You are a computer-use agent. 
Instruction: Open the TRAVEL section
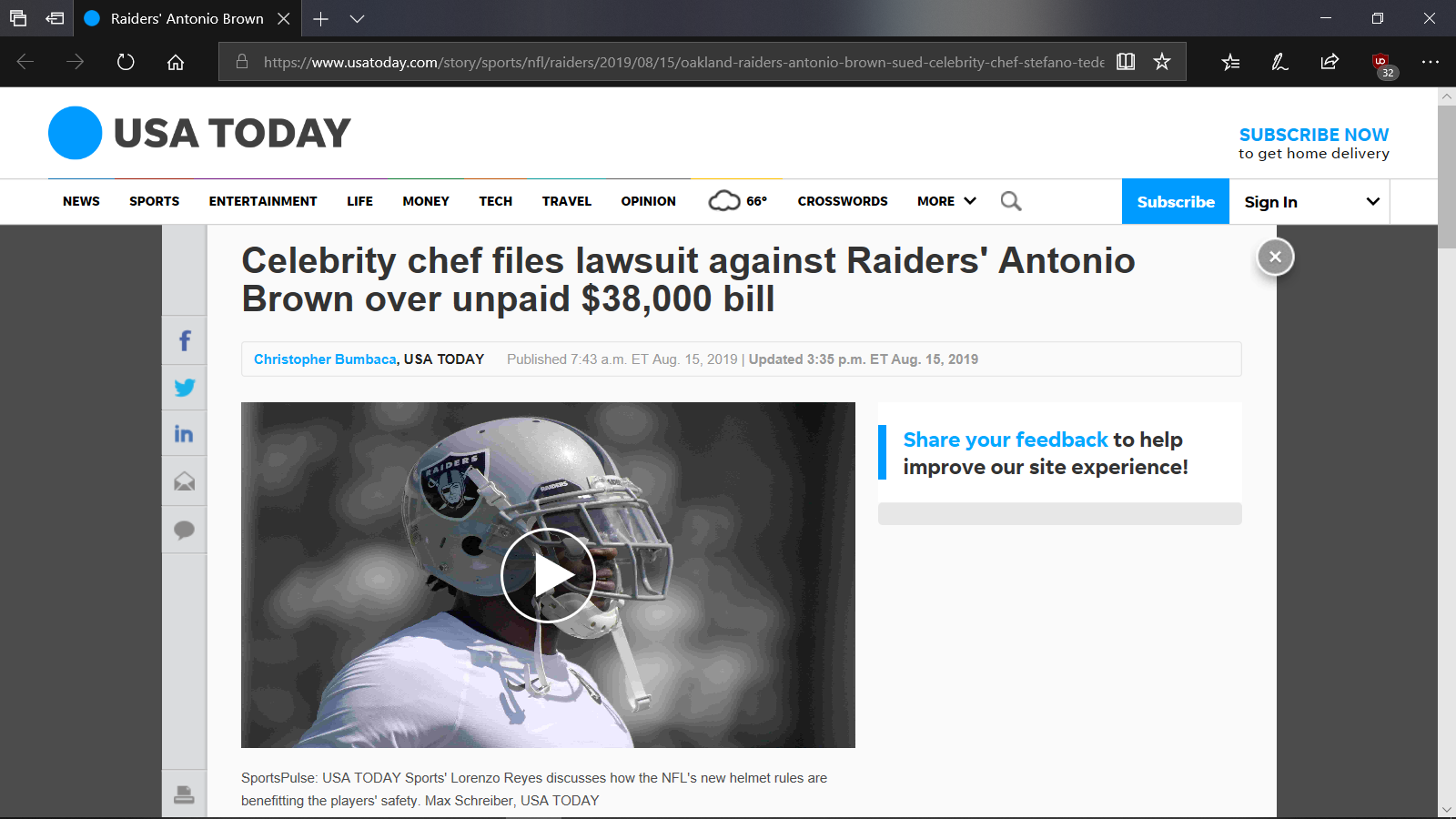567,201
